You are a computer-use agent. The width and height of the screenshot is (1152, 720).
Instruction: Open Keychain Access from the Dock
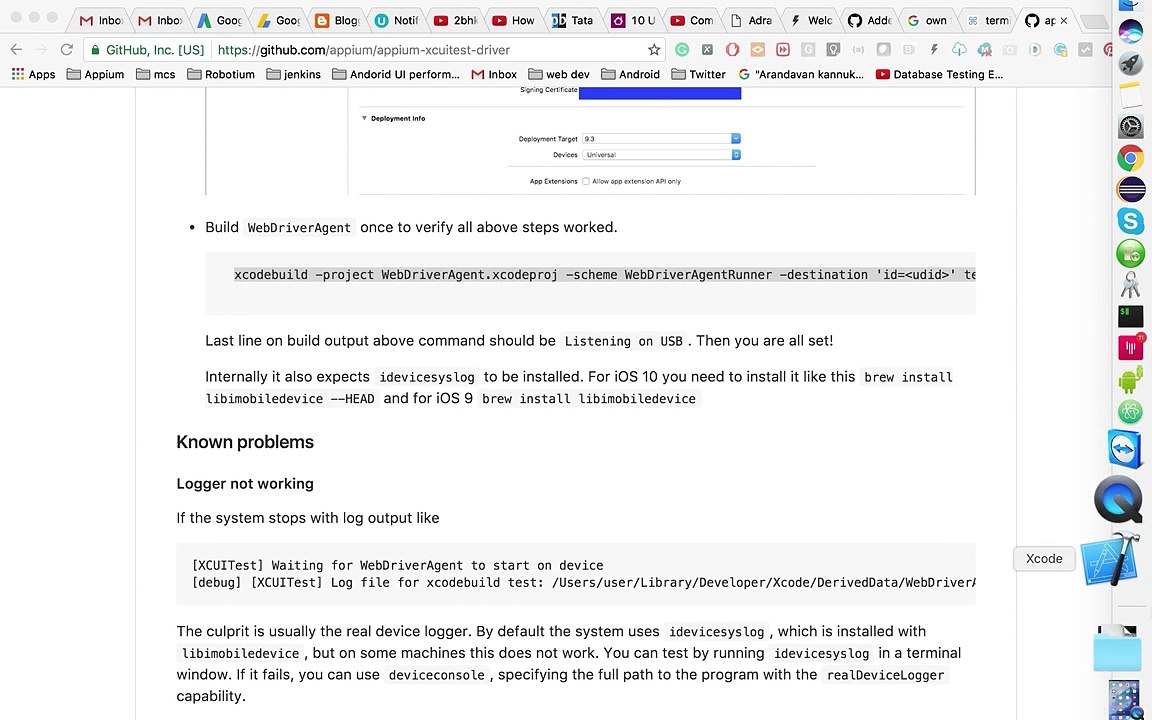1130,284
